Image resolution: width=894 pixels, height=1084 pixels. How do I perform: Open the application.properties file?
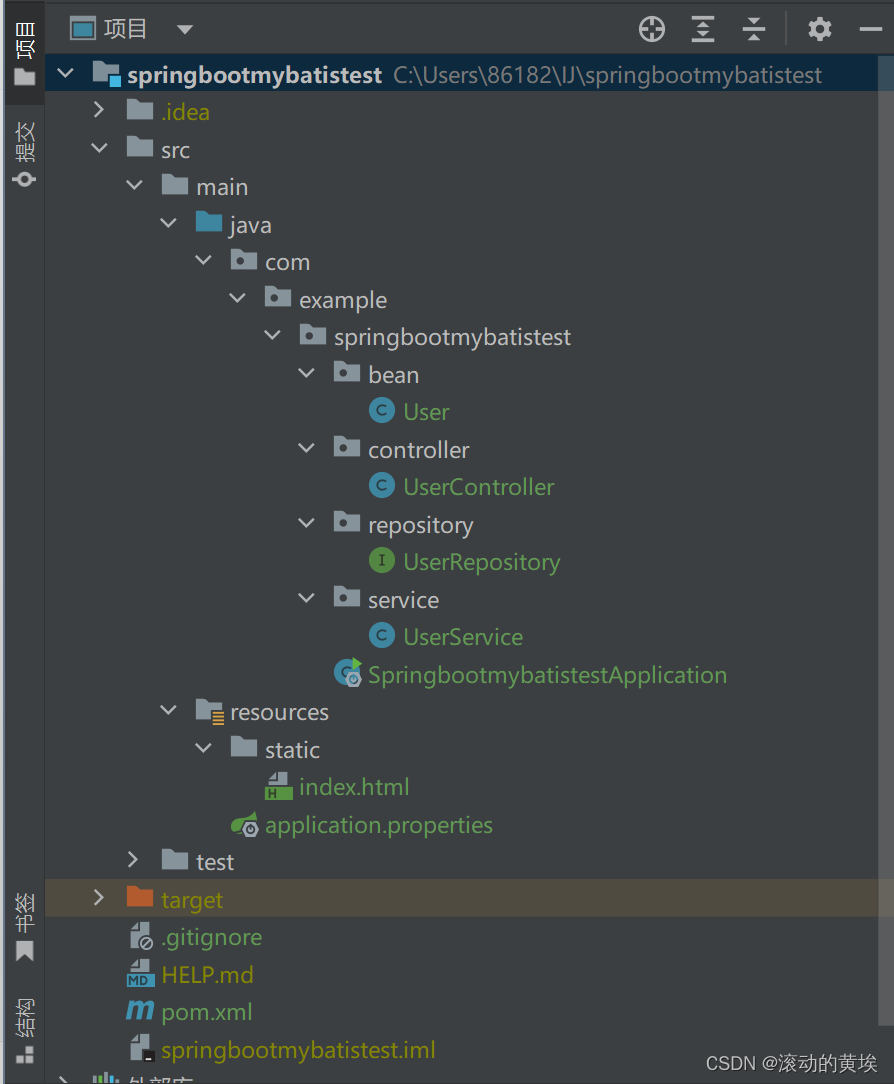[x=378, y=824]
